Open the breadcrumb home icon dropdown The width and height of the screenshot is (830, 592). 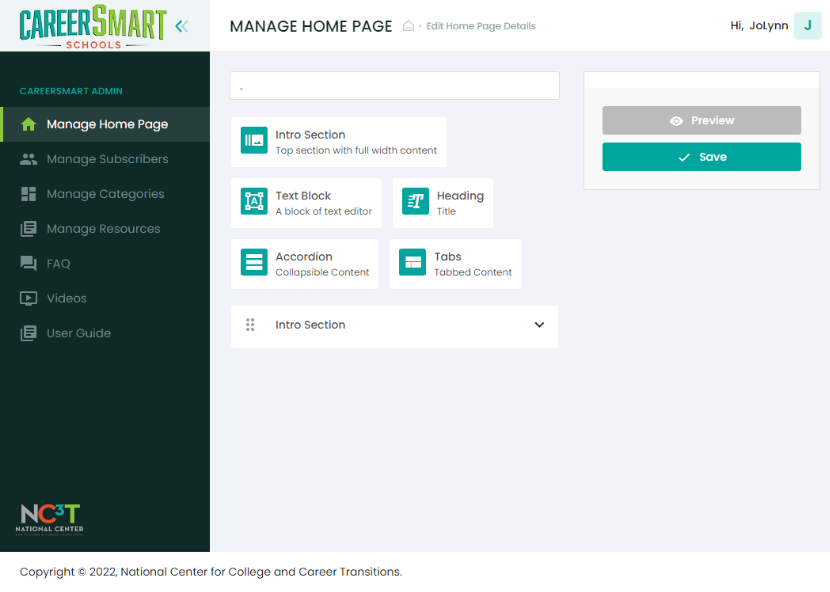pyautogui.click(x=408, y=26)
